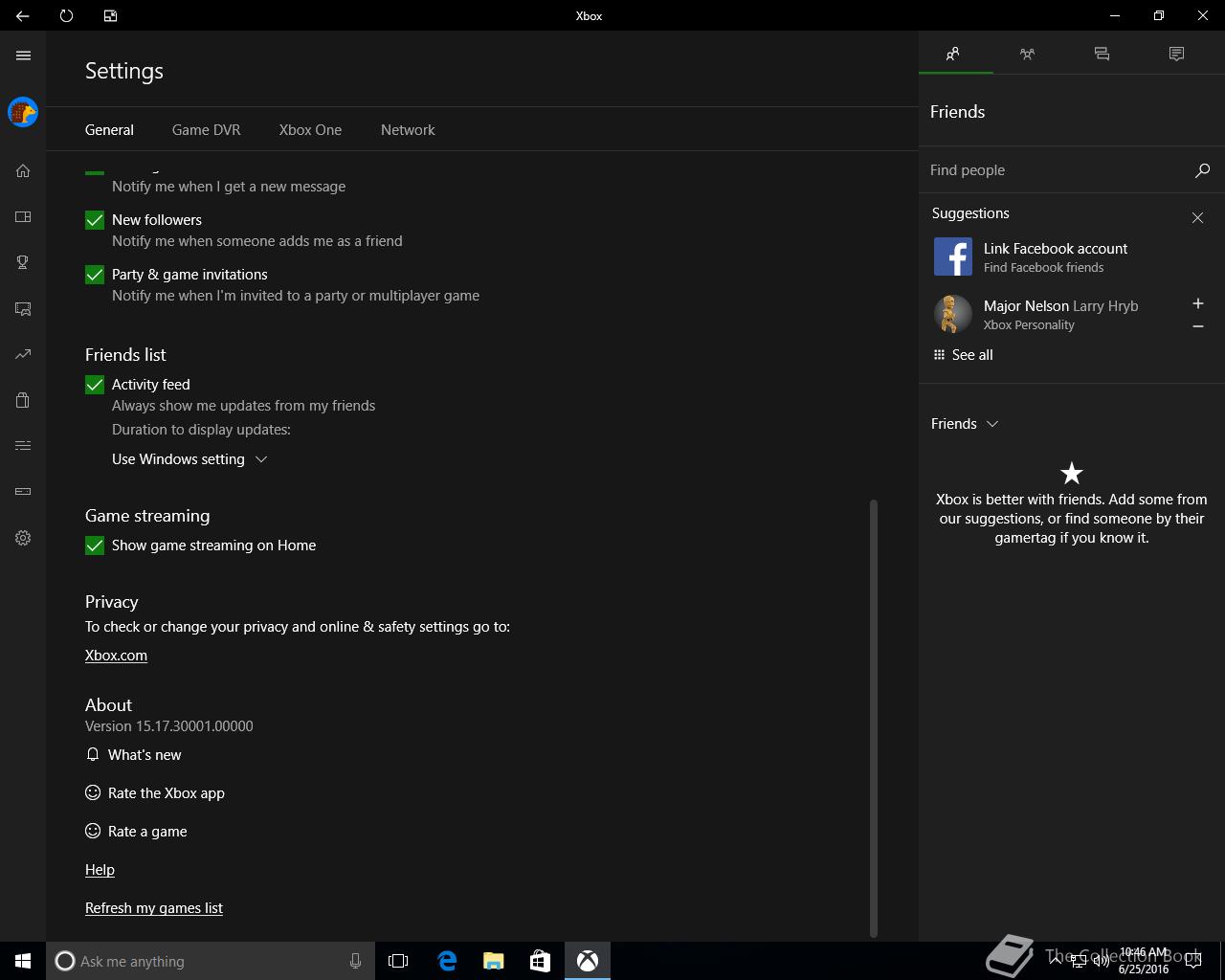Viewport: 1225px width, 980px height.
Task: Open Trending arrow icon in sidebar
Action: [23, 354]
